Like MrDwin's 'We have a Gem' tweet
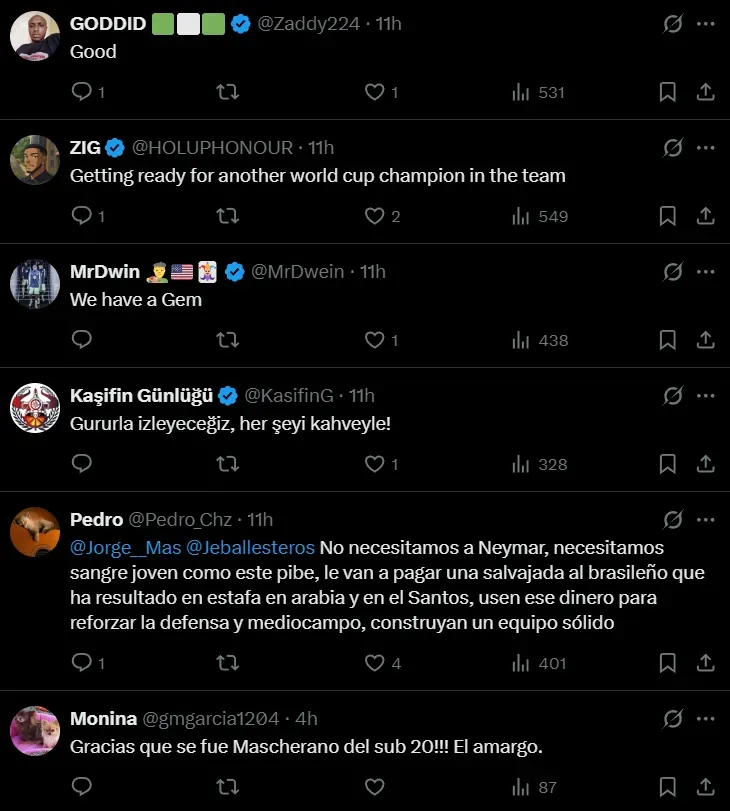Viewport: 730px width, 811px height. 375,340
